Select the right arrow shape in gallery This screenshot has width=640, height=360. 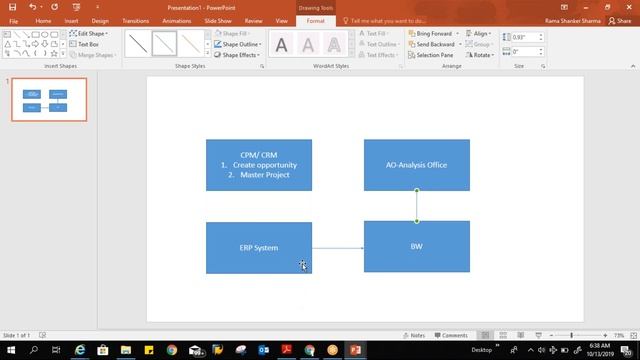(36, 44)
